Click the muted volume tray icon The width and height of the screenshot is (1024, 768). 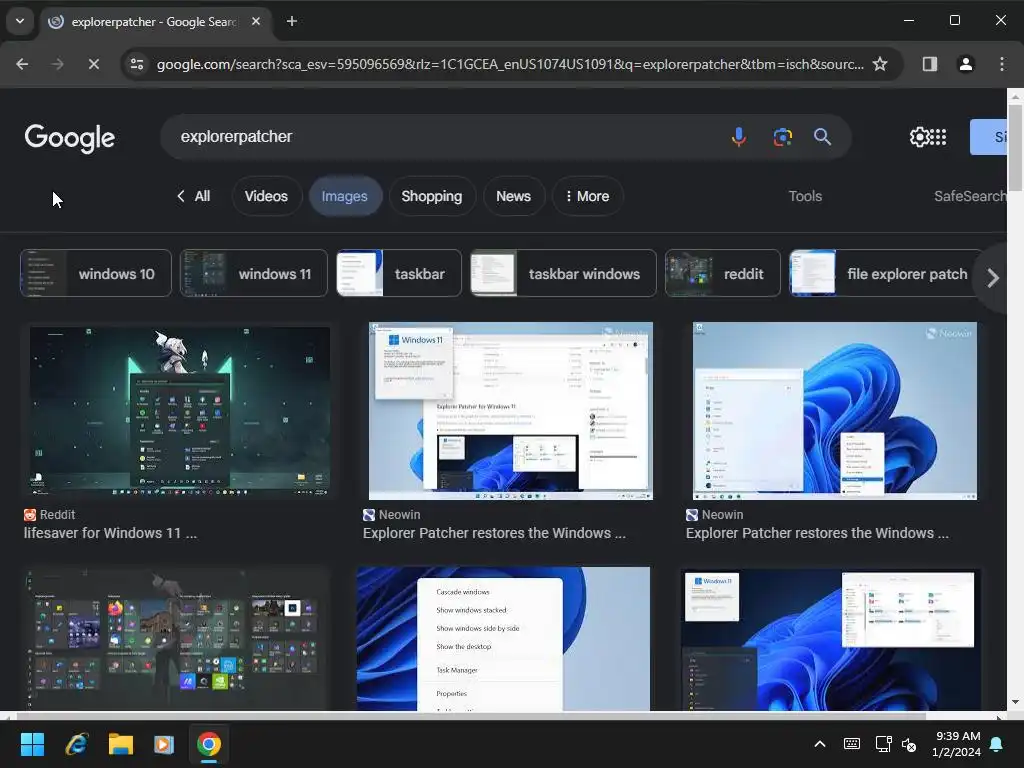tap(908, 744)
